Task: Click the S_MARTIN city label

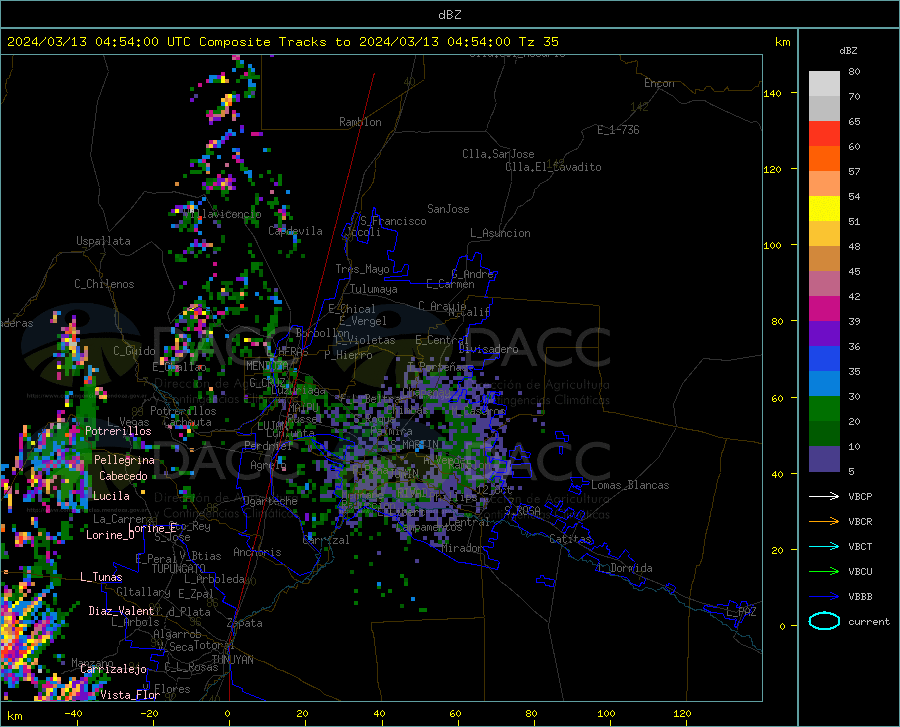Action: pos(414,444)
